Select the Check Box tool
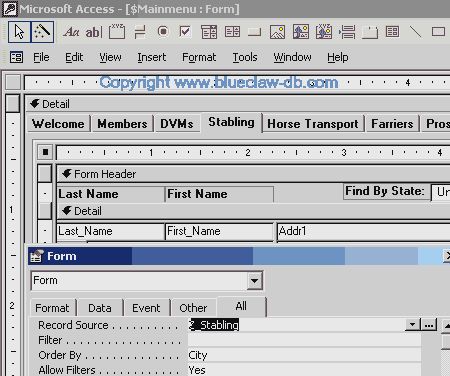This screenshot has height=376, width=450. pos(185,32)
